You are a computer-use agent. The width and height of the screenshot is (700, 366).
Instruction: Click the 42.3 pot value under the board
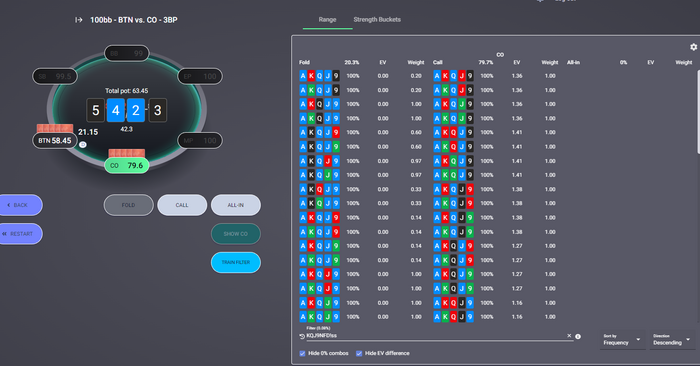click(126, 129)
